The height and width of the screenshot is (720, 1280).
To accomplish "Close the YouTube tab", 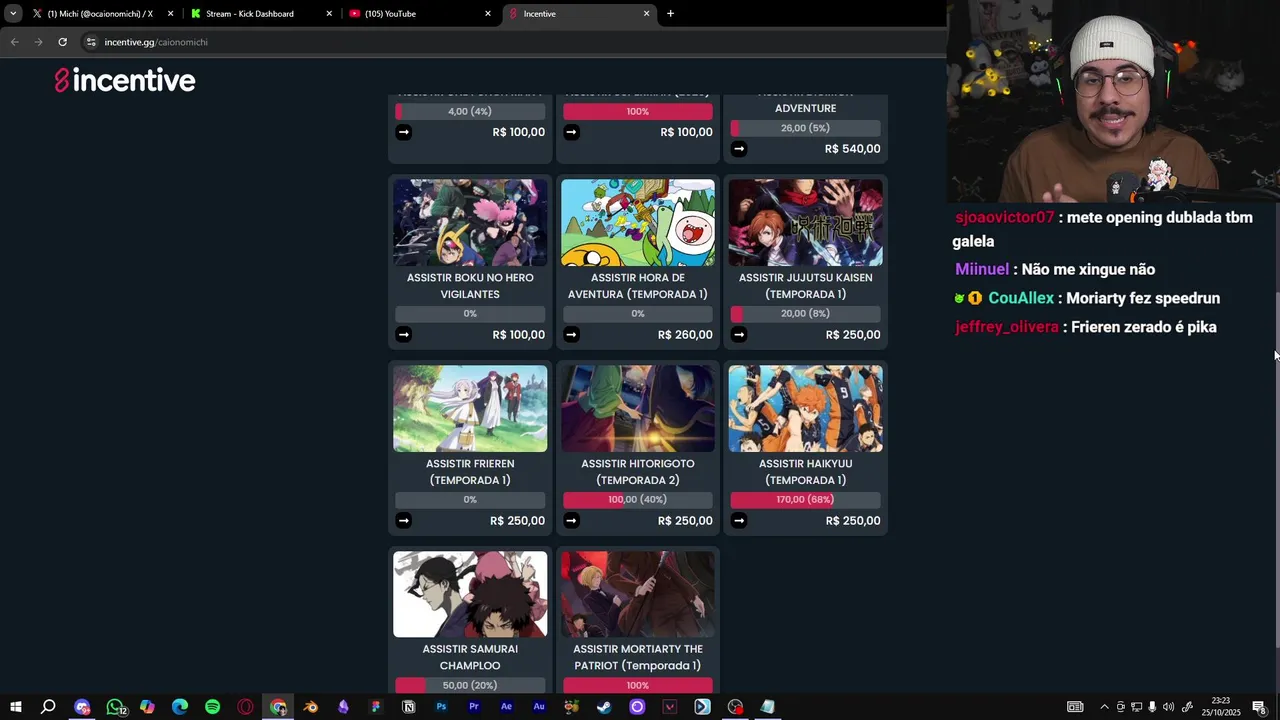I will tap(488, 14).
